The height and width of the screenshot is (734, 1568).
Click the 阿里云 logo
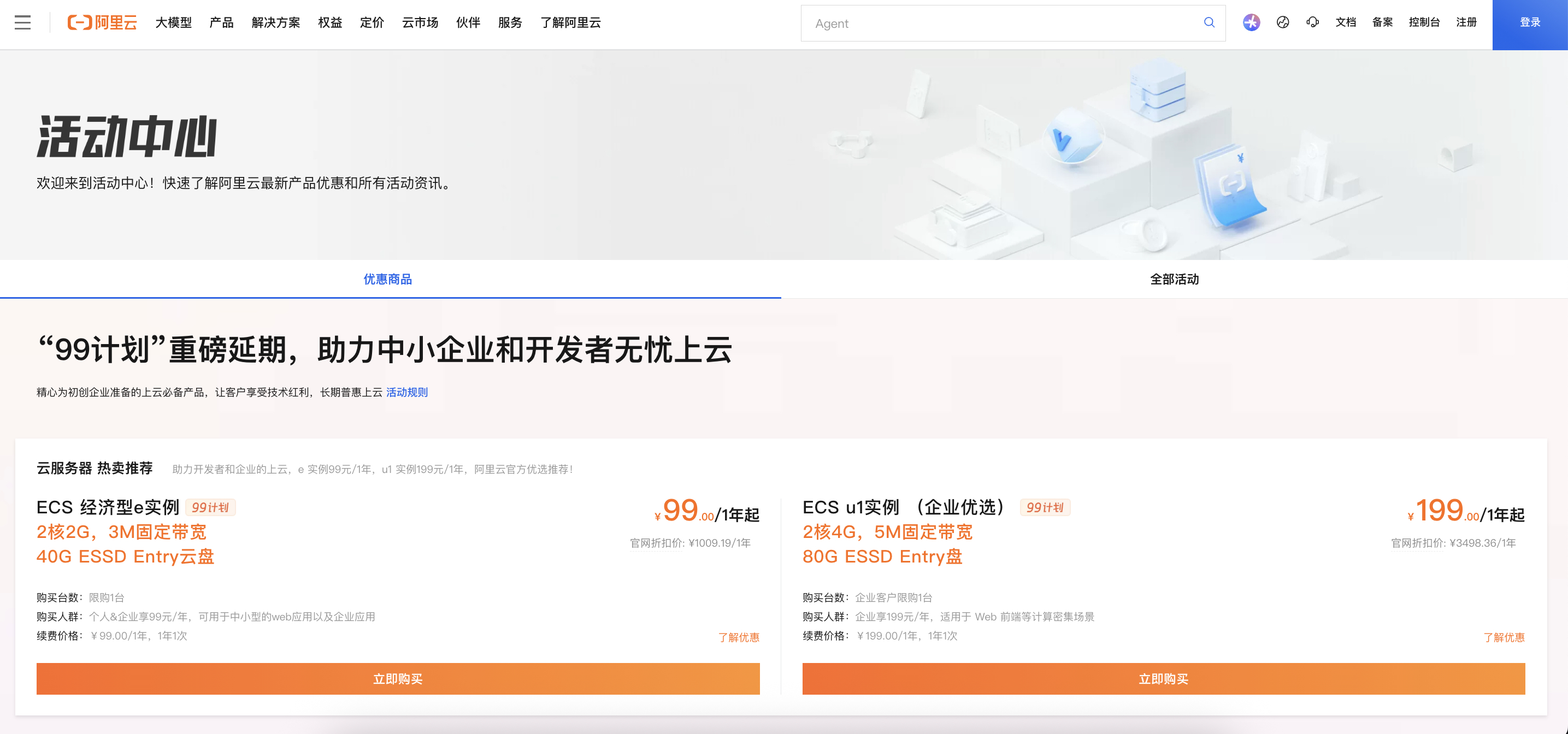102,22
